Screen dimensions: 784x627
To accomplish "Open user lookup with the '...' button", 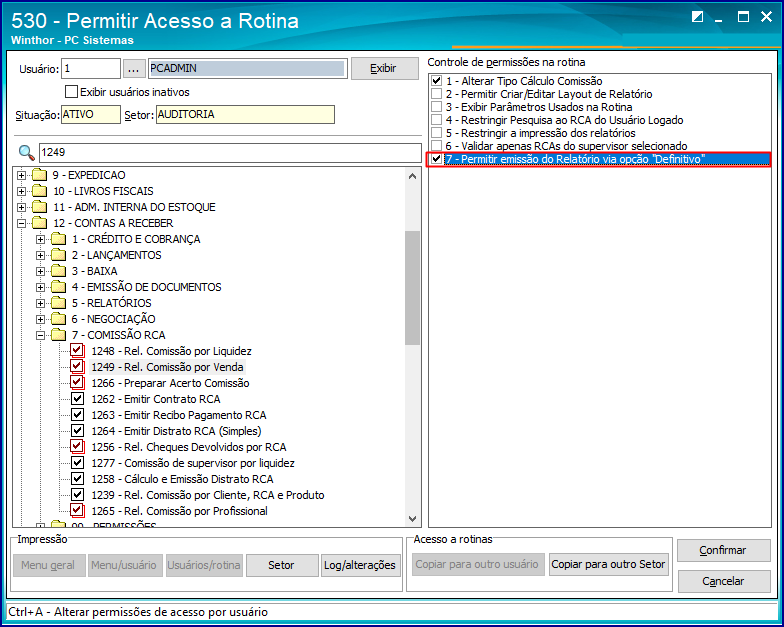I will pos(133,69).
